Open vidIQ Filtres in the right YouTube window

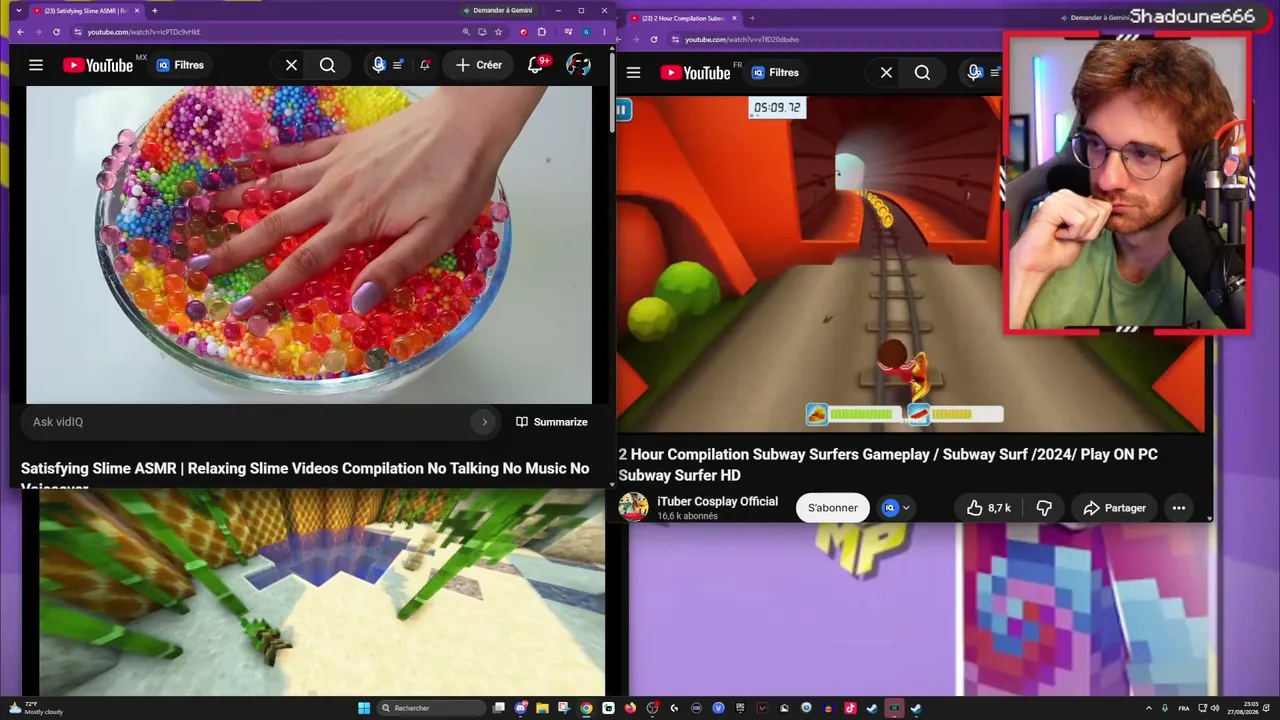tap(776, 72)
